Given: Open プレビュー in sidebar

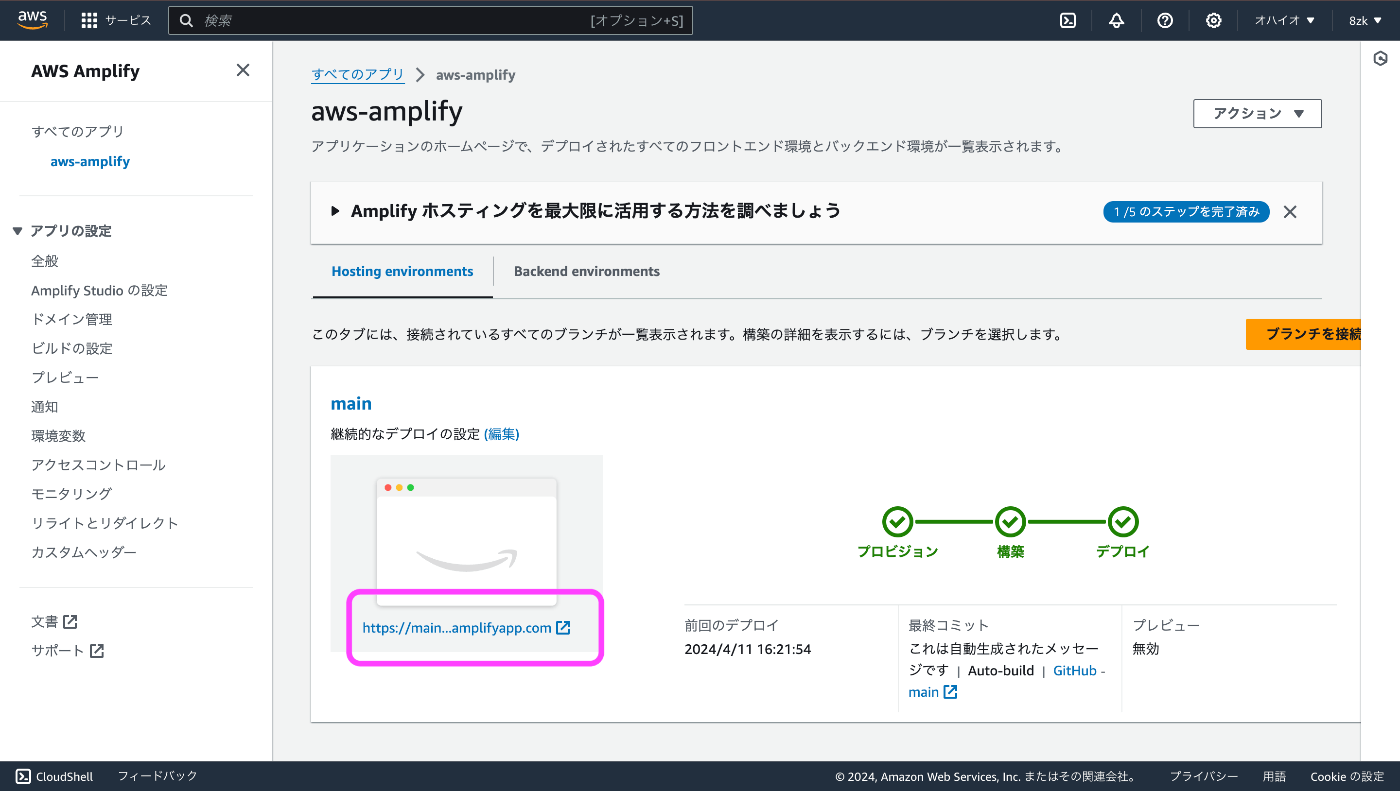Looking at the screenshot, I should tap(65, 377).
